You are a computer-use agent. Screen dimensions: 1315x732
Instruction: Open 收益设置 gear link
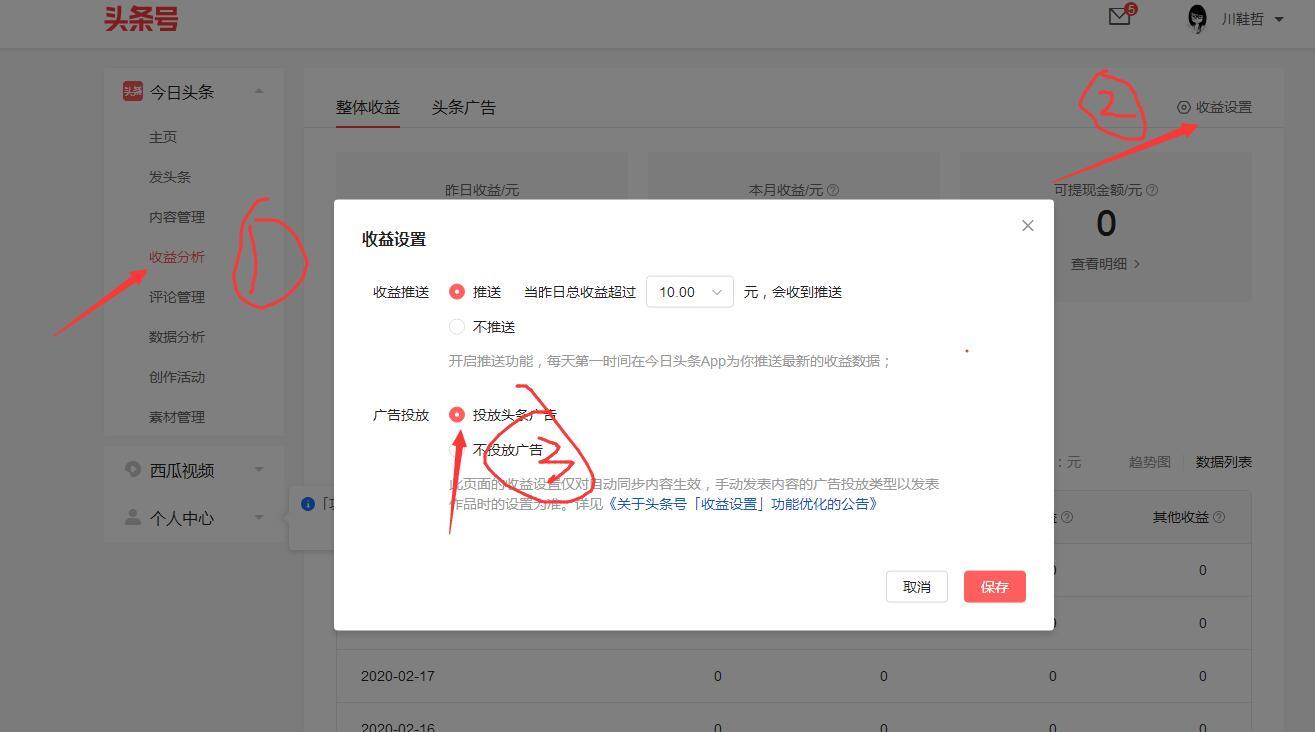click(x=1214, y=107)
